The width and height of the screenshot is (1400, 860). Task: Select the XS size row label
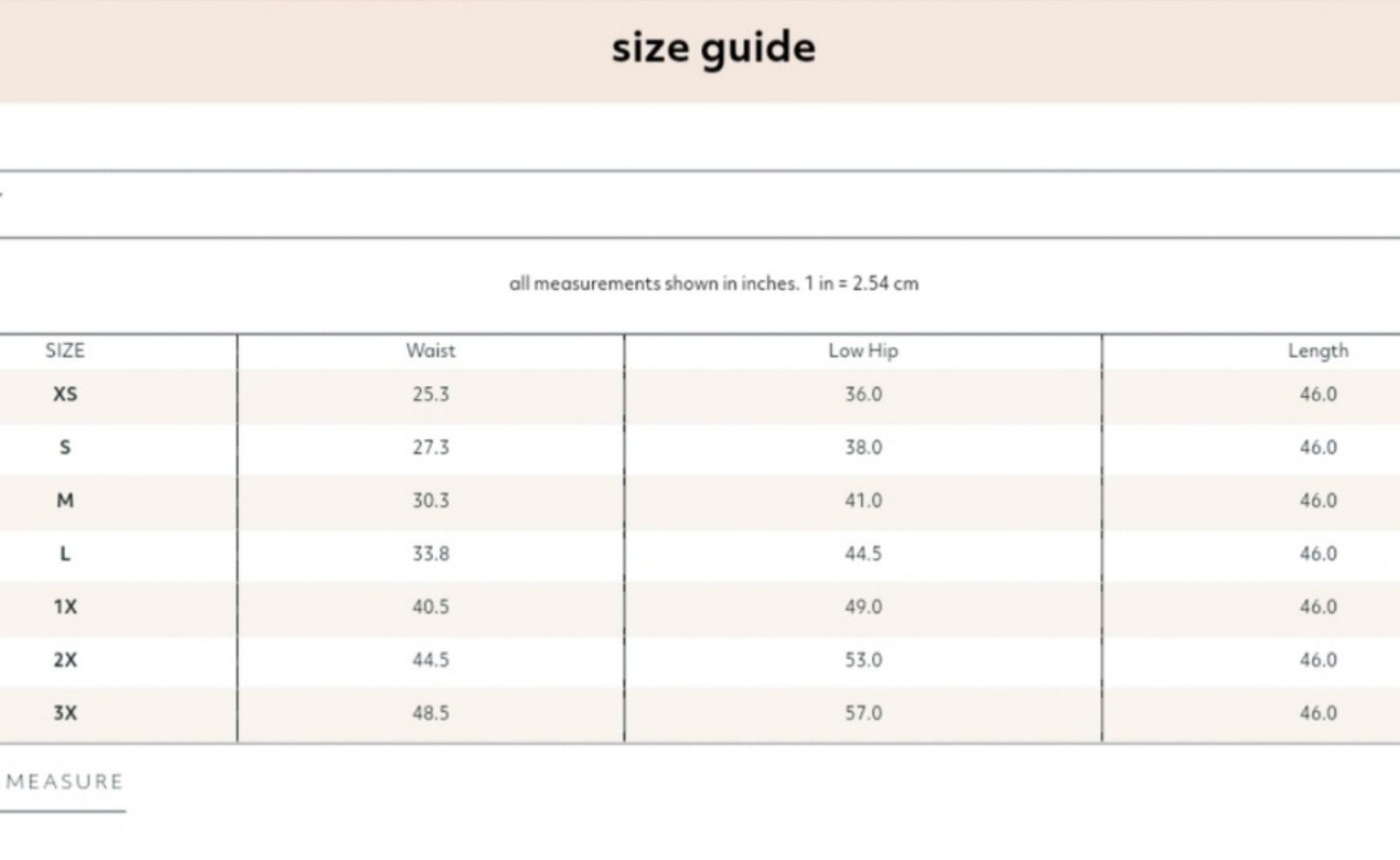pyautogui.click(x=65, y=395)
